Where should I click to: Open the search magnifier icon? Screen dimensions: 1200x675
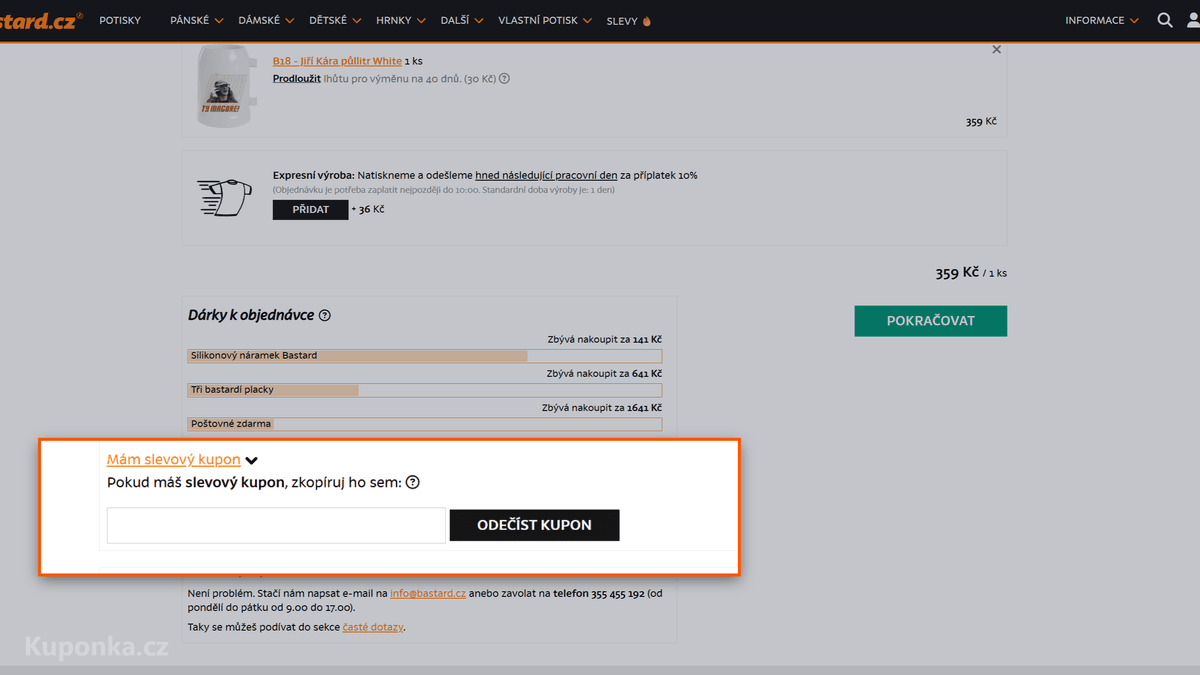point(1164,20)
